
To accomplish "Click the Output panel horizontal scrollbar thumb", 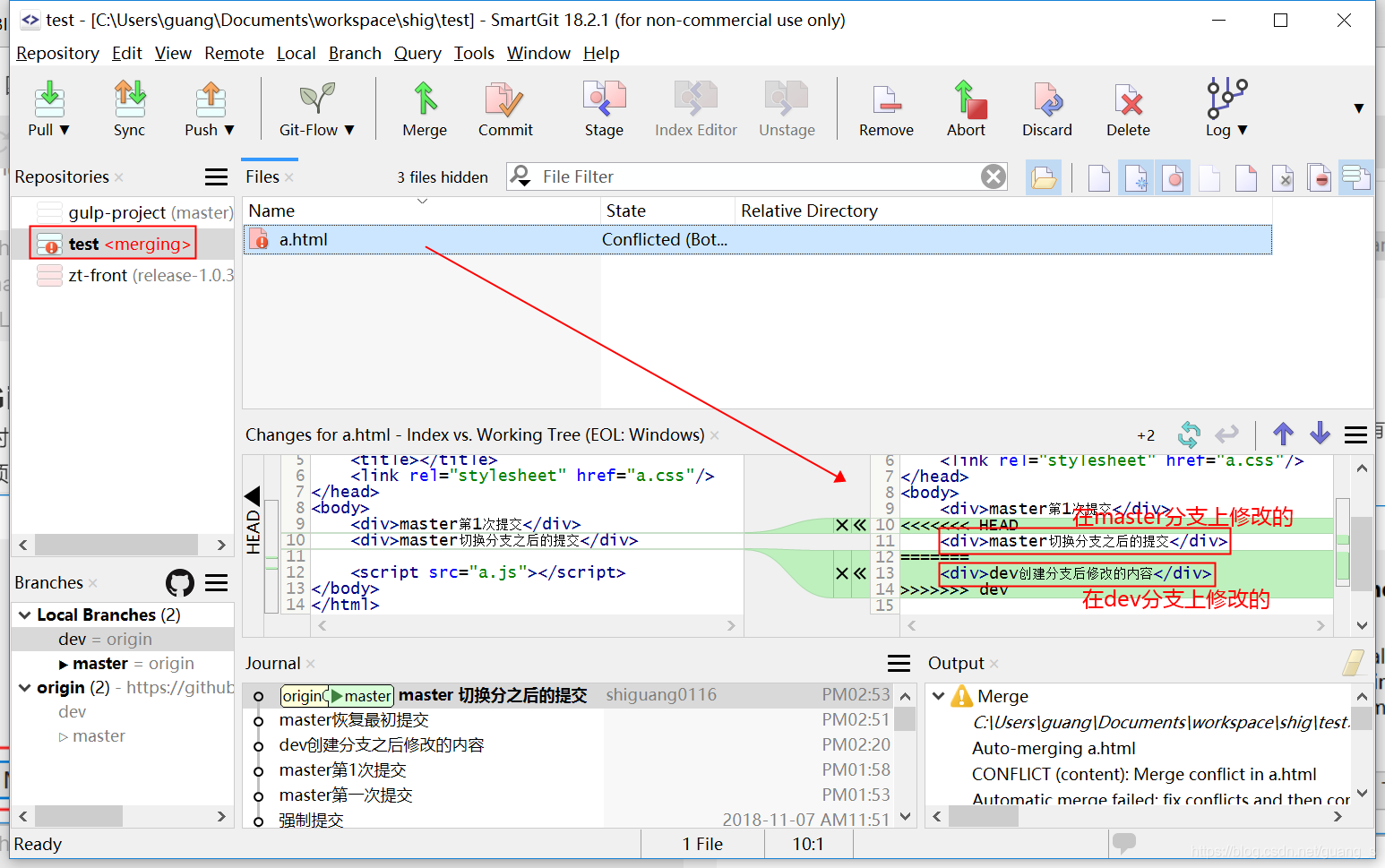I will click(x=984, y=816).
